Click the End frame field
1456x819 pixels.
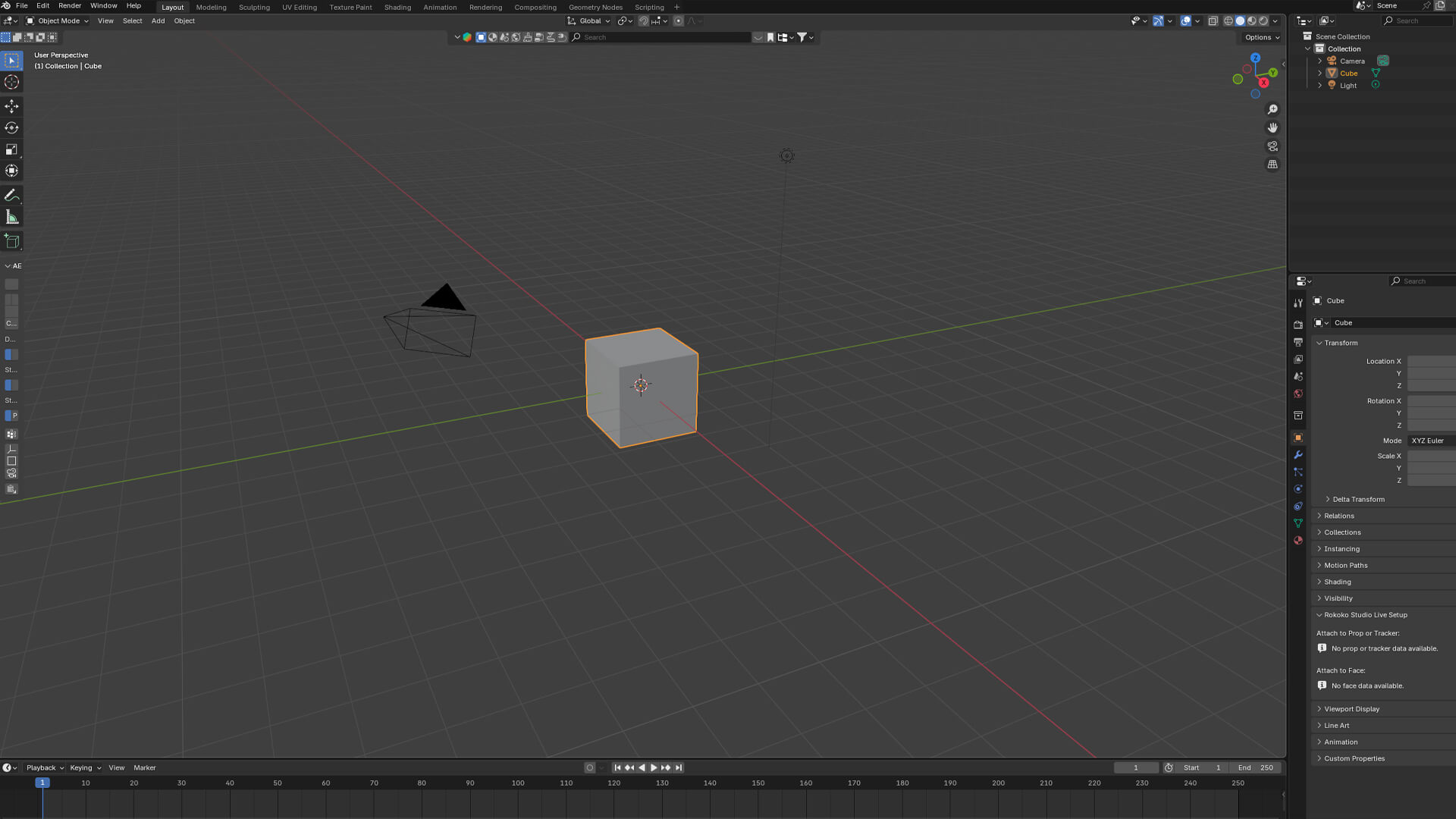pyautogui.click(x=1256, y=767)
